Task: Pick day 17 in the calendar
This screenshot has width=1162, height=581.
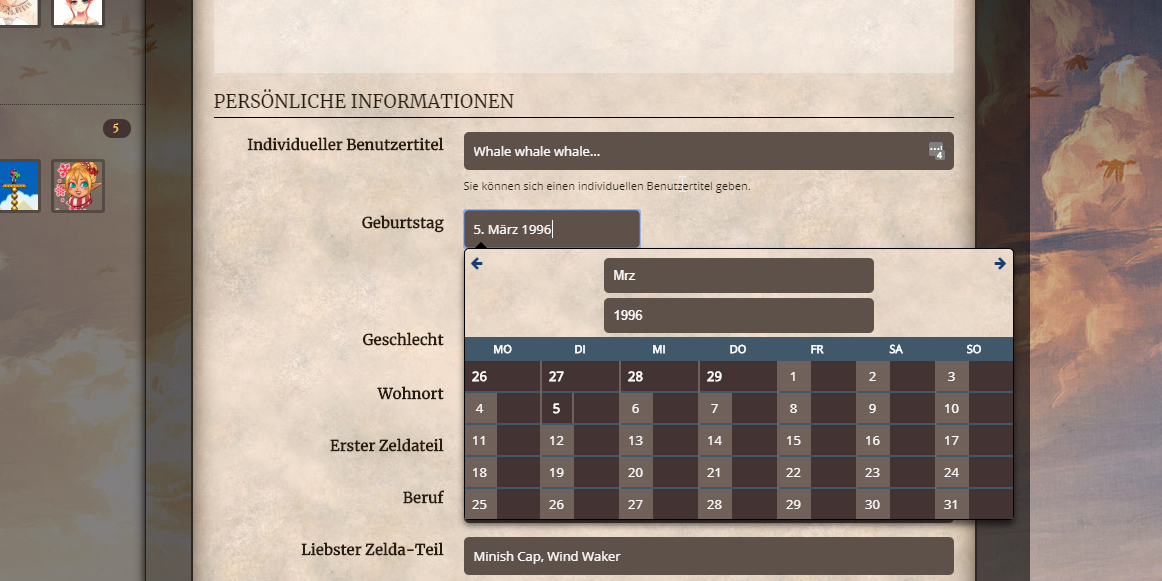Action: pyautogui.click(x=952, y=440)
